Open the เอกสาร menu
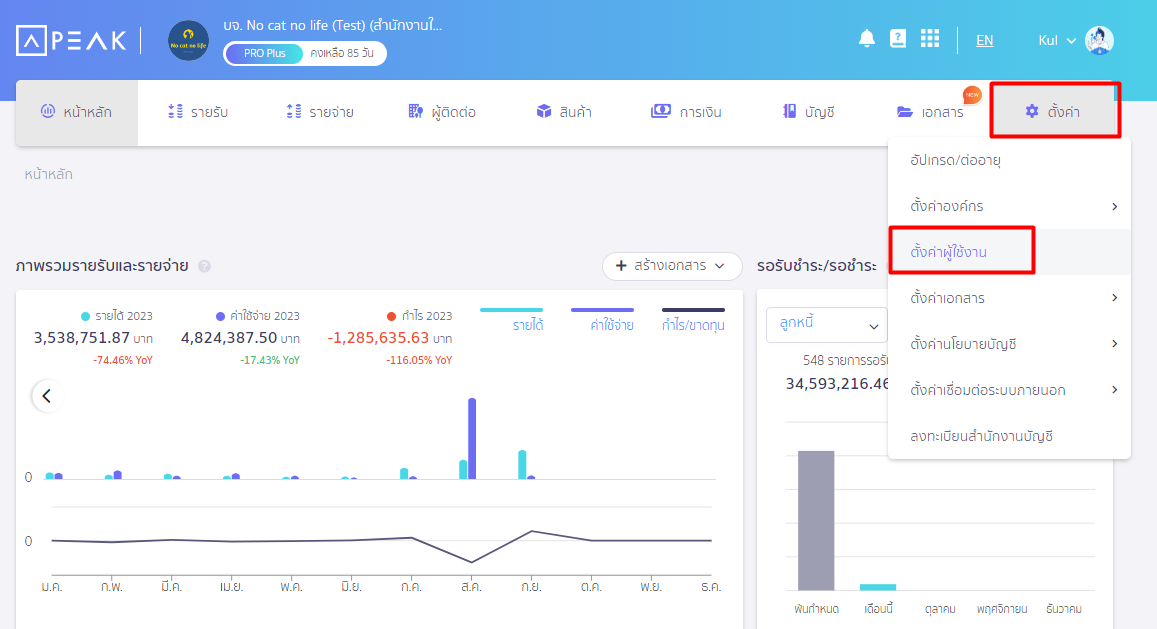Image resolution: width=1157 pixels, height=629 pixels. 930,112
